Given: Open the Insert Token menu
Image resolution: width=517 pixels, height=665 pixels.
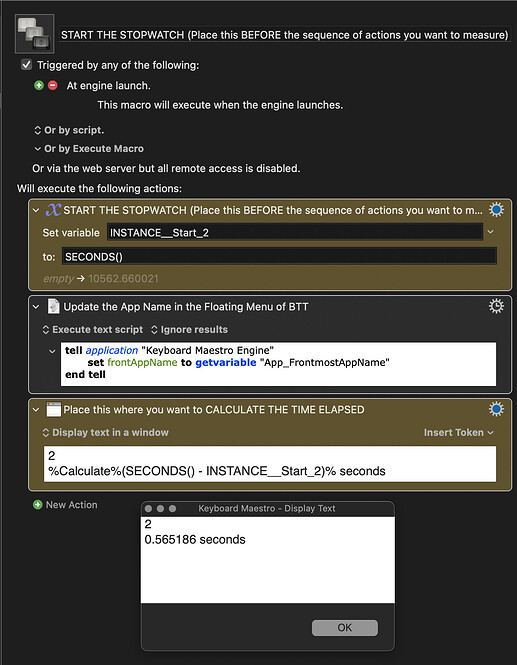Looking at the screenshot, I should pyautogui.click(x=458, y=433).
